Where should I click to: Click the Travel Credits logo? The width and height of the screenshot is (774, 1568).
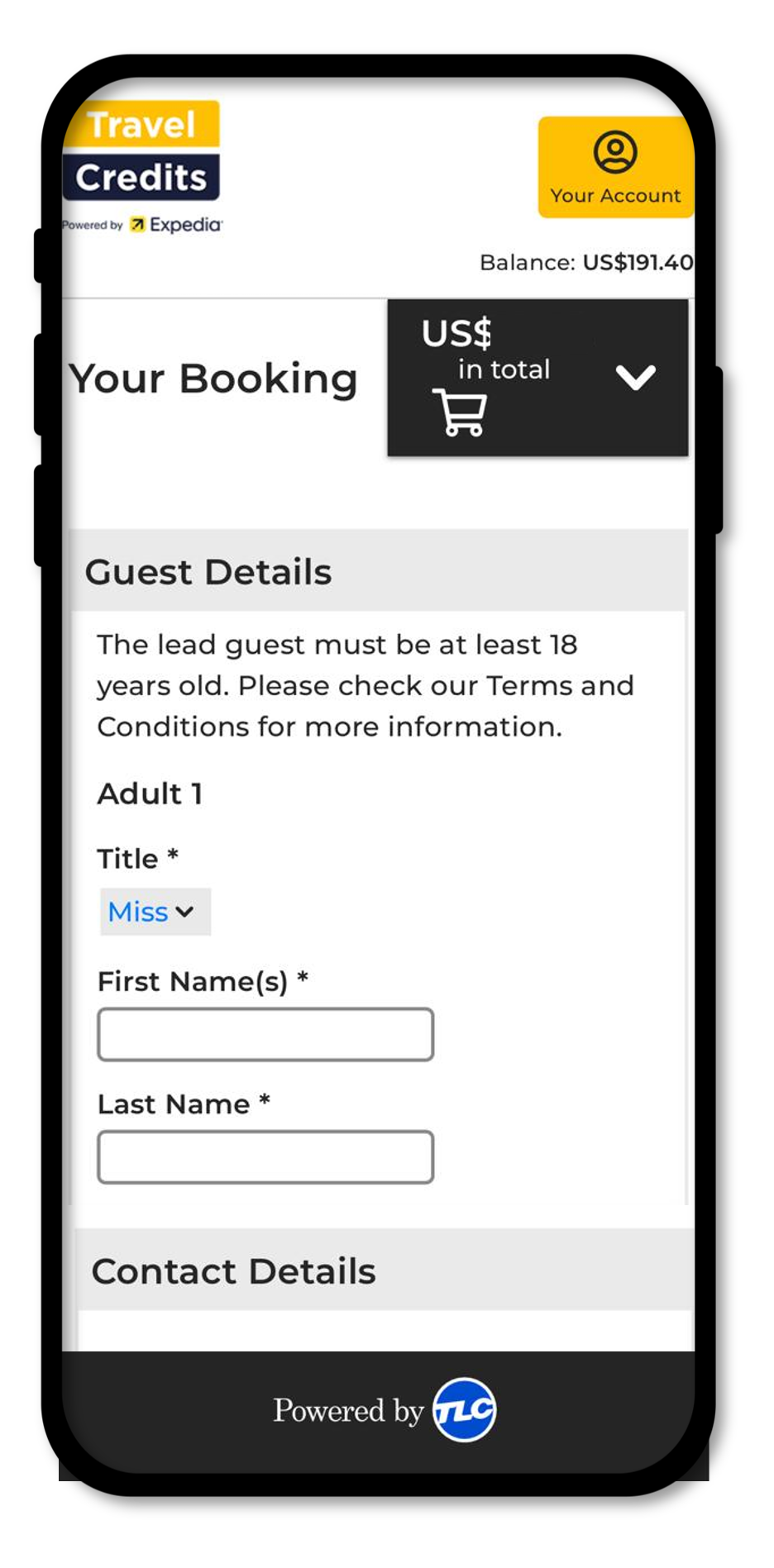click(x=141, y=150)
